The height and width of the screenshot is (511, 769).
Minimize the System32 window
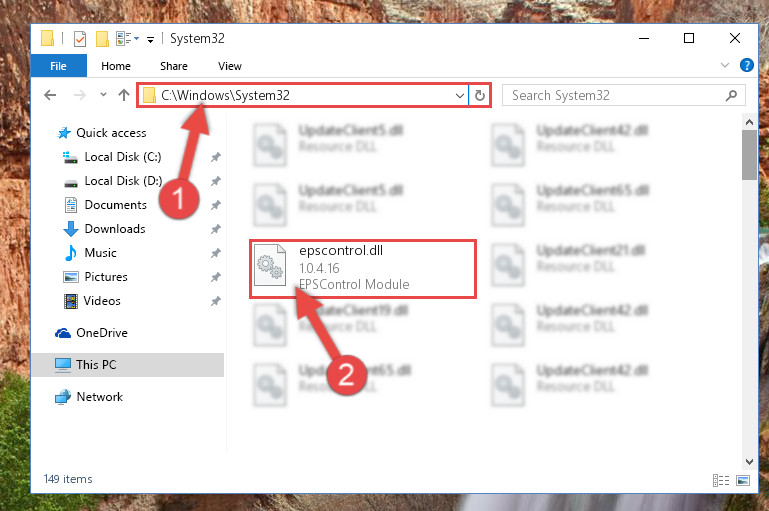pyautogui.click(x=644, y=38)
